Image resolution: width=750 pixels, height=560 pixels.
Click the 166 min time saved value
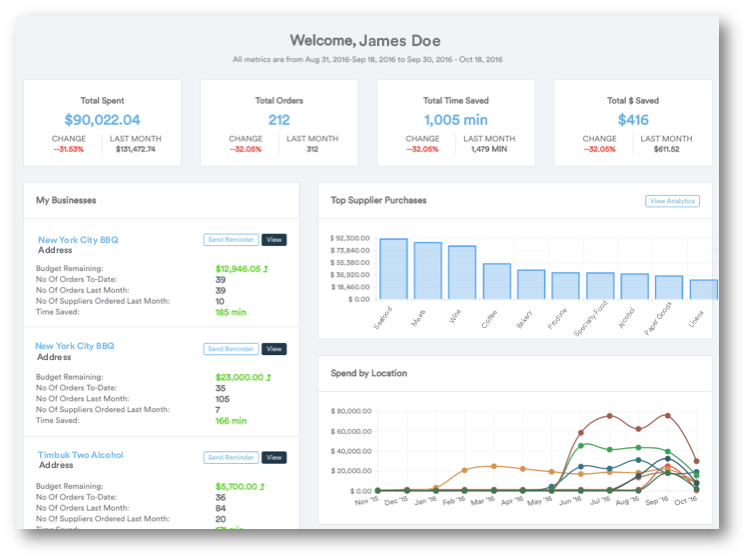pos(231,421)
